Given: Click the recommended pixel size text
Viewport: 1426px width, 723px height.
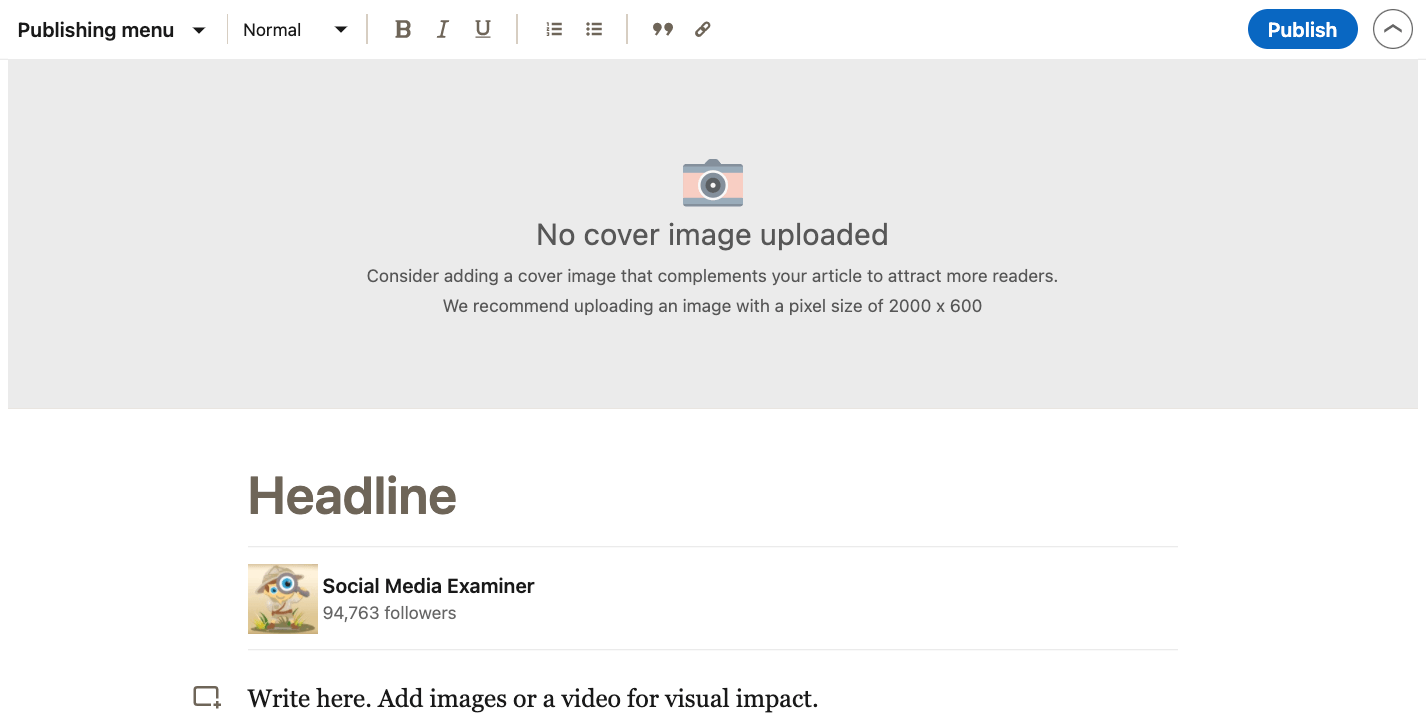Looking at the screenshot, I should coord(712,306).
